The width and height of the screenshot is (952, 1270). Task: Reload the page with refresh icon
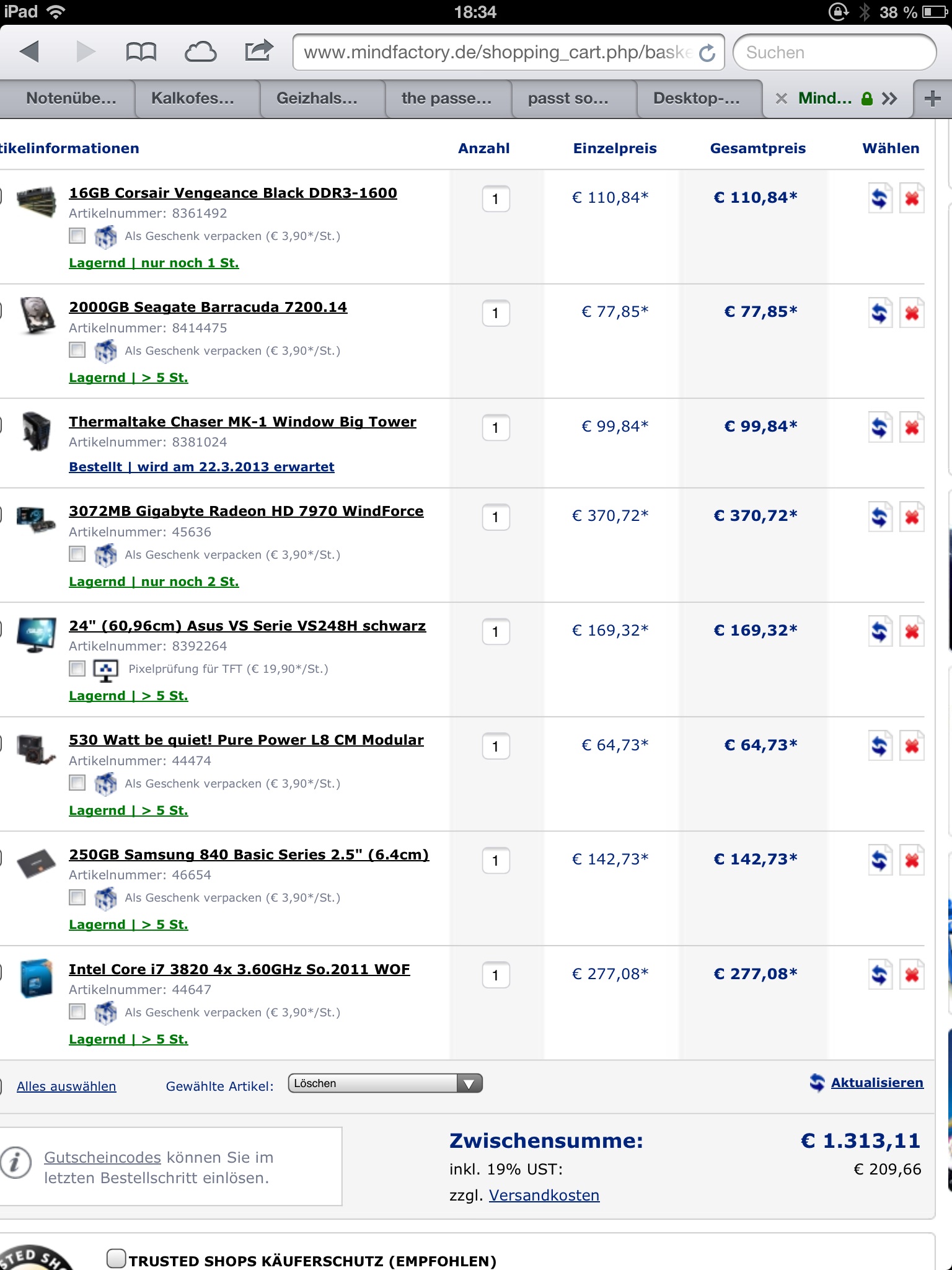707,53
